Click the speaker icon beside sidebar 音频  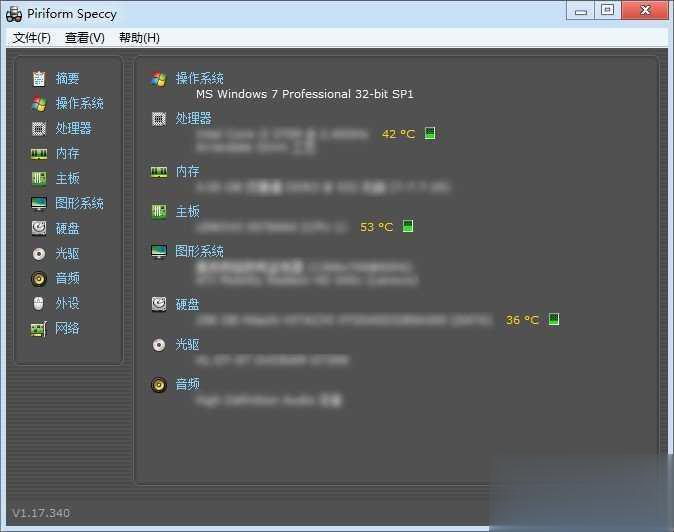coord(39,278)
